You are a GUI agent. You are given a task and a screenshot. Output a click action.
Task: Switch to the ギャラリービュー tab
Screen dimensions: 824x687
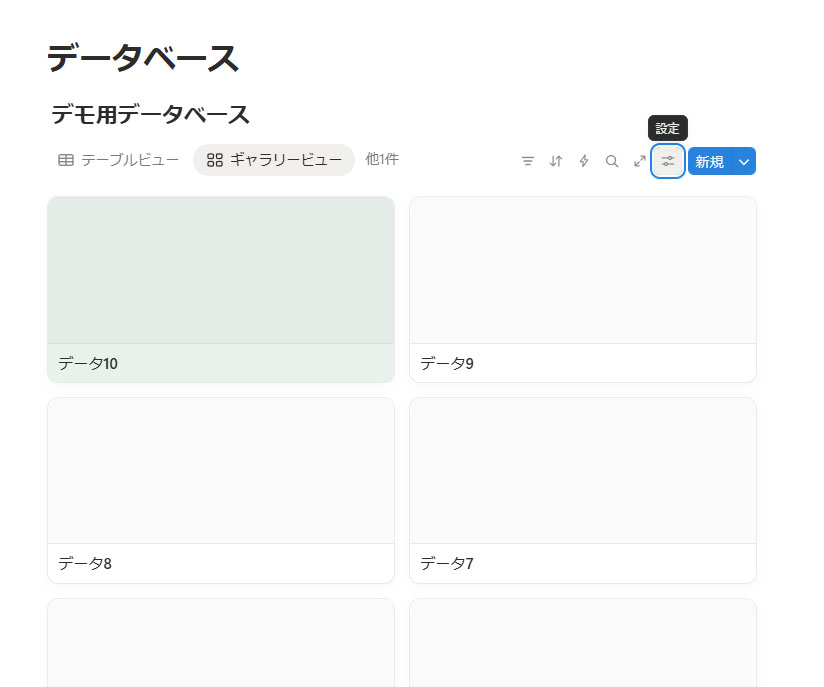[274, 160]
